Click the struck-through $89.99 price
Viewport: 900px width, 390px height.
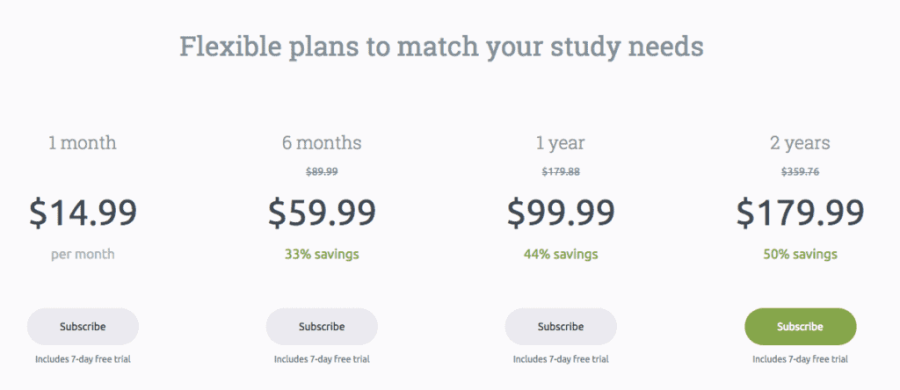(x=321, y=172)
